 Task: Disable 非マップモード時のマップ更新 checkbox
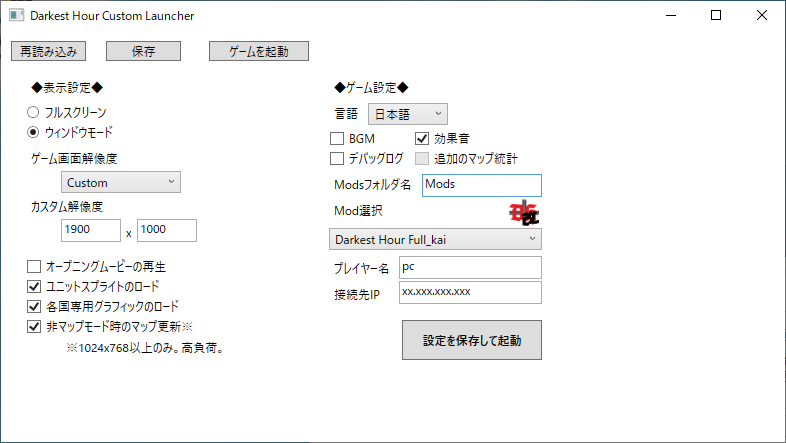[x=35, y=326]
